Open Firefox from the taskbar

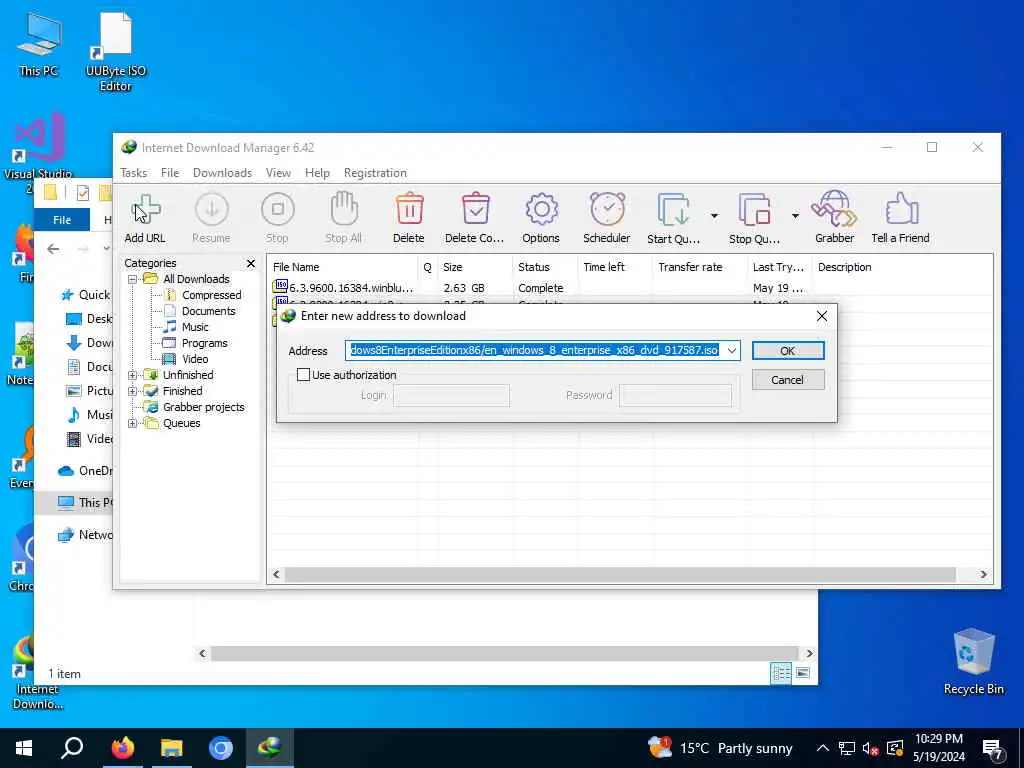pos(122,748)
